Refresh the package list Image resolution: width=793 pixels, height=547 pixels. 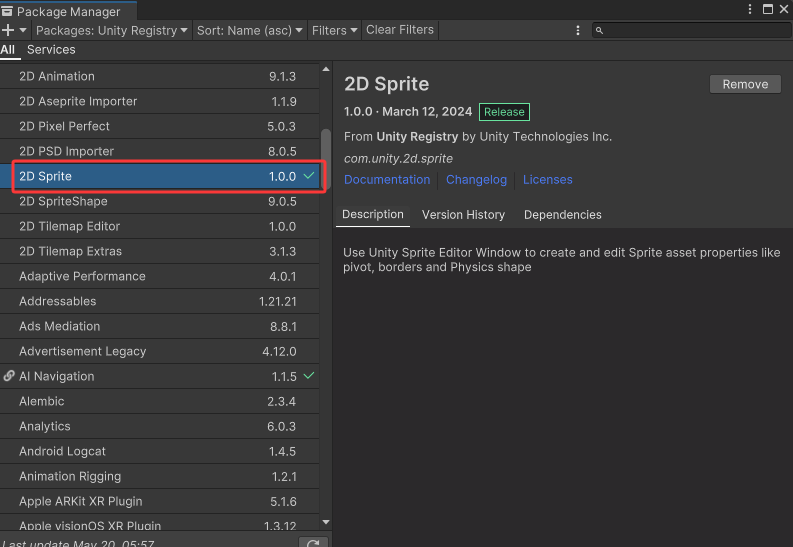[x=313, y=542]
